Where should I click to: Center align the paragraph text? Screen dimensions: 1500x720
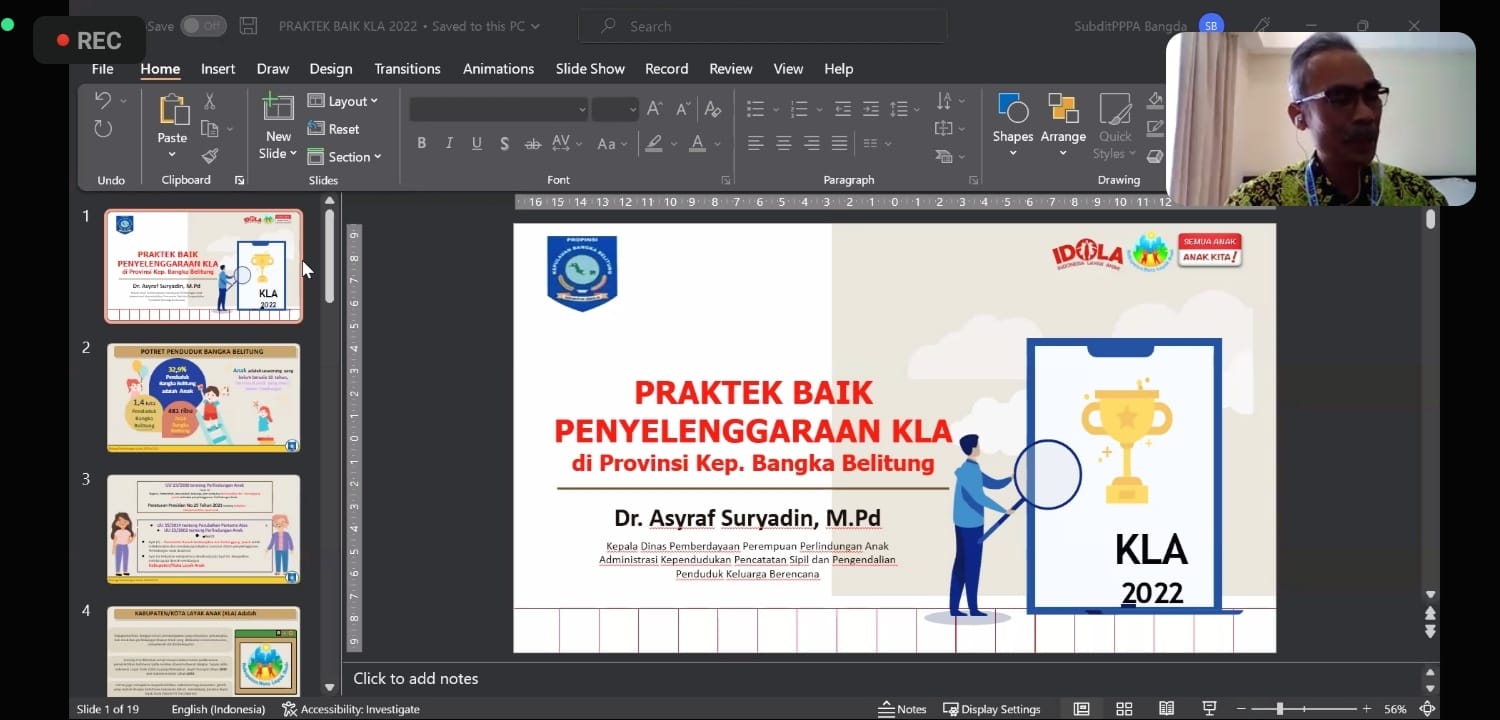(x=783, y=143)
